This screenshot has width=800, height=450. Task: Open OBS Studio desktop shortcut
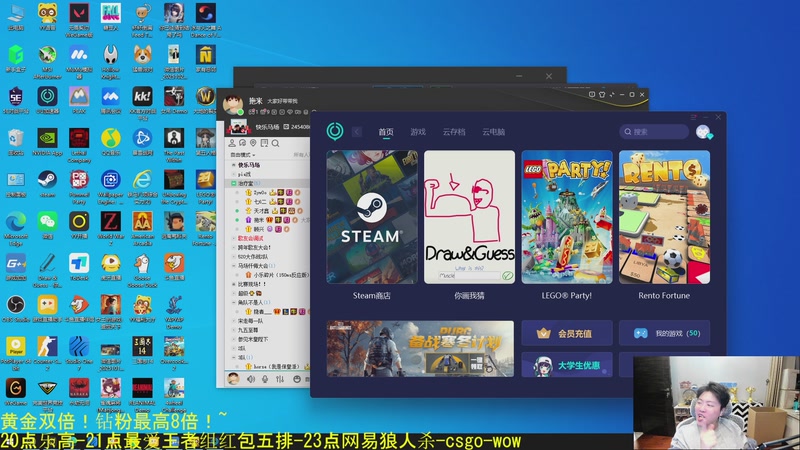(x=16, y=308)
